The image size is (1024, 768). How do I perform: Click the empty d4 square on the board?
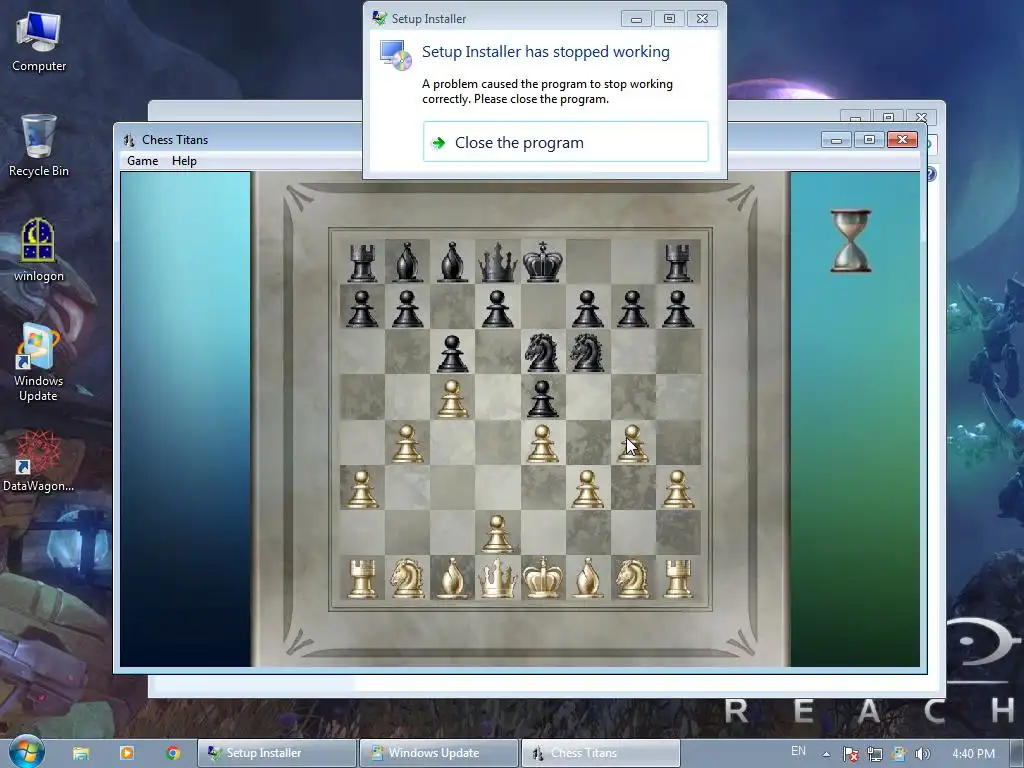tap(498, 442)
